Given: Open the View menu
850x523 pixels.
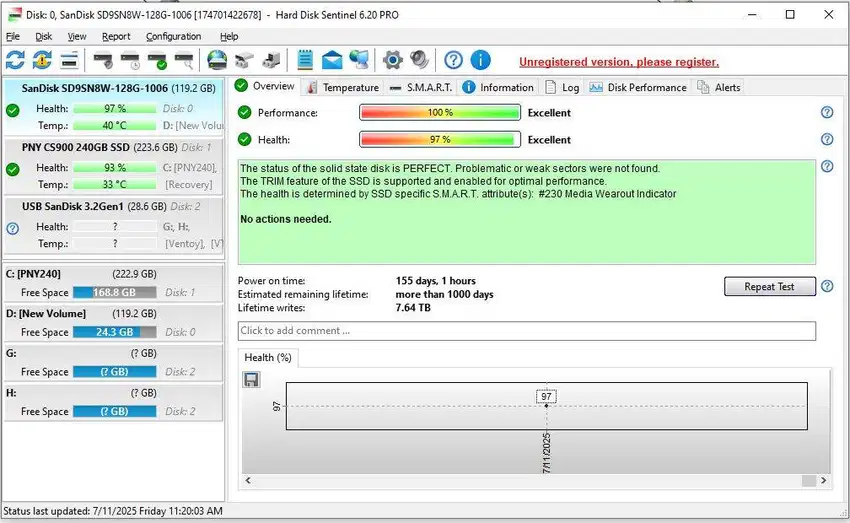Looking at the screenshot, I should pos(76,36).
